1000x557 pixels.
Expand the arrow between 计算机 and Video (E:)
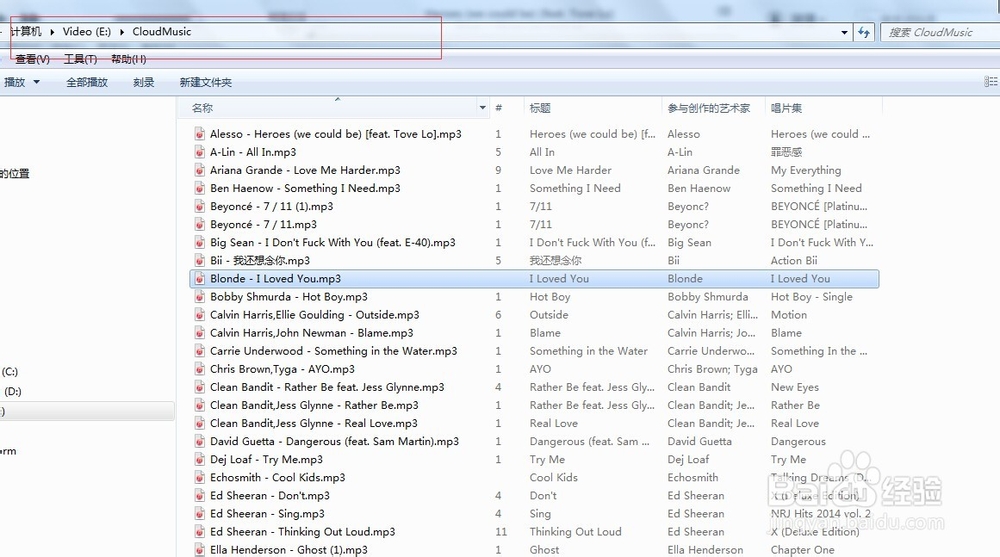click(52, 32)
